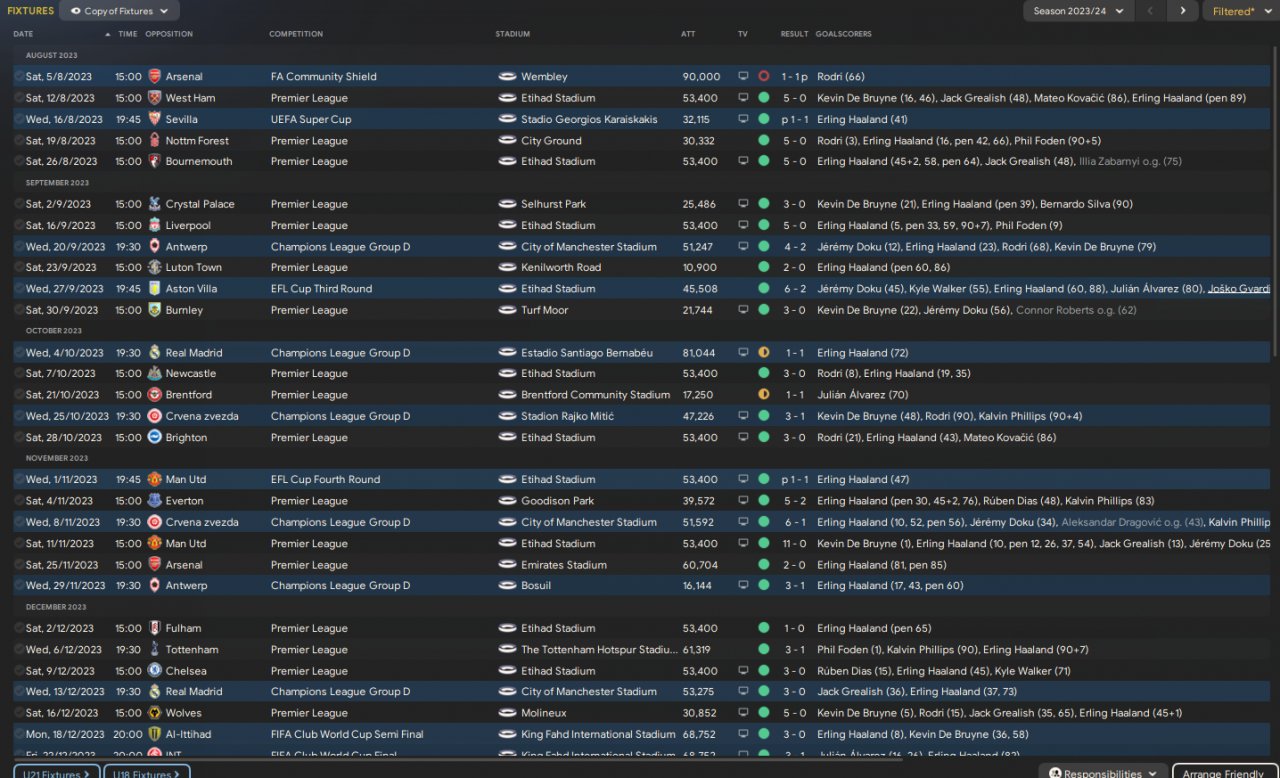Click the green win indicator for the Luton Town match
The image size is (1280, 778).
764,268
